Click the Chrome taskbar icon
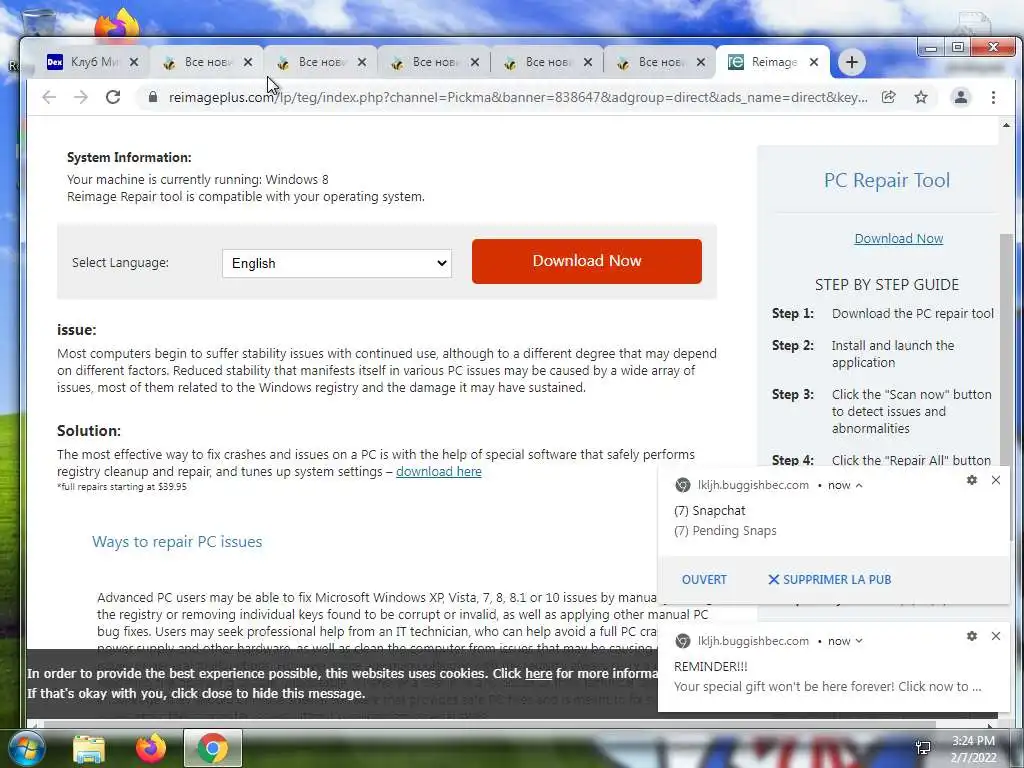Viewport: 1024px width, 768px height. point(213,748)
